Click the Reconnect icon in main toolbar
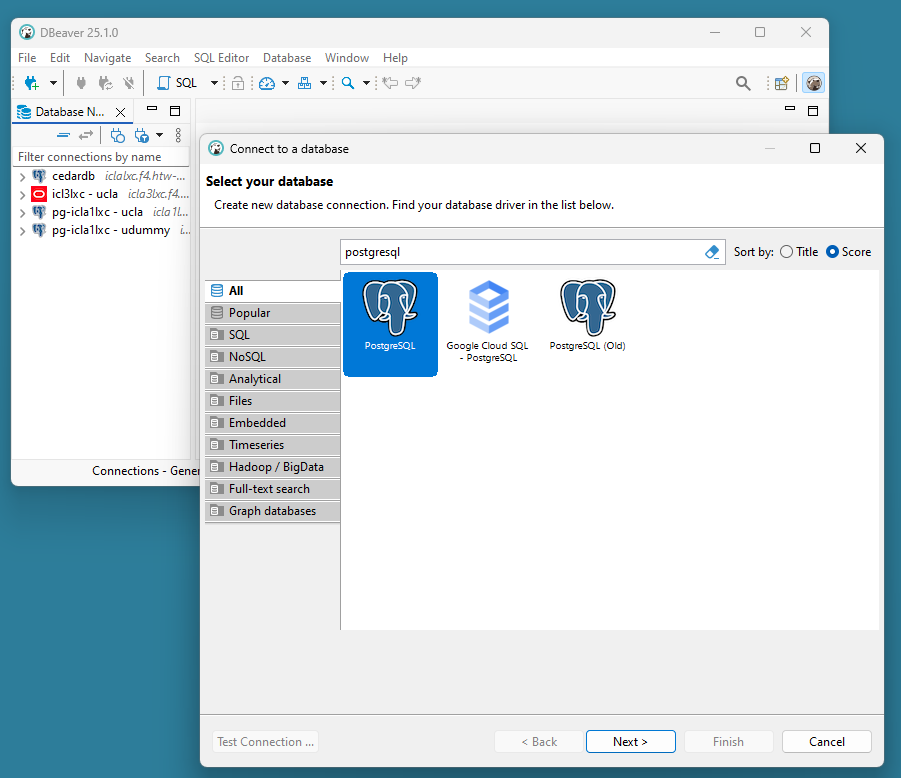901x778 pixels. (x=105, y=83)
